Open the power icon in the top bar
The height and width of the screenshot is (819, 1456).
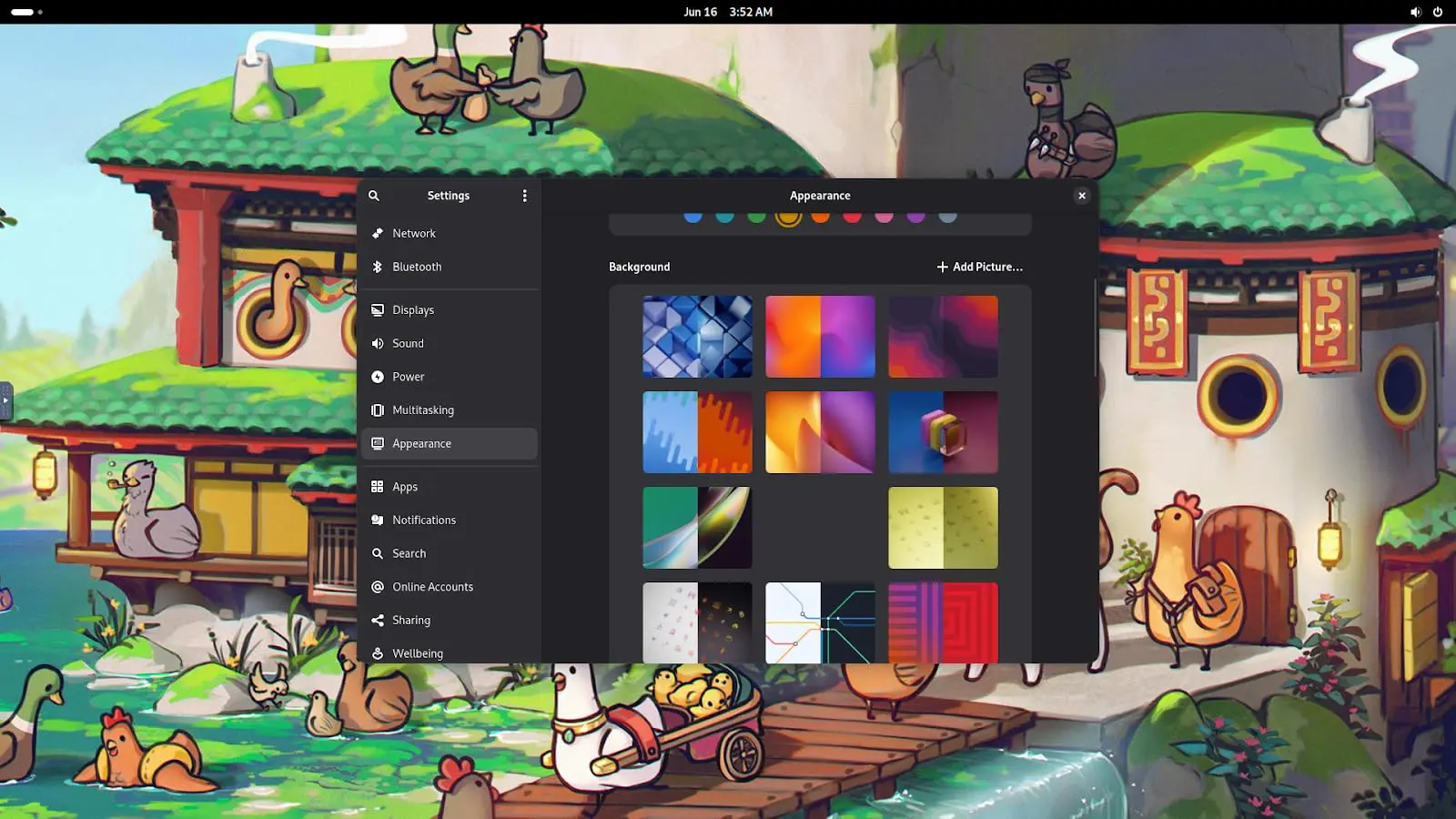click(x=1438, y=12)
